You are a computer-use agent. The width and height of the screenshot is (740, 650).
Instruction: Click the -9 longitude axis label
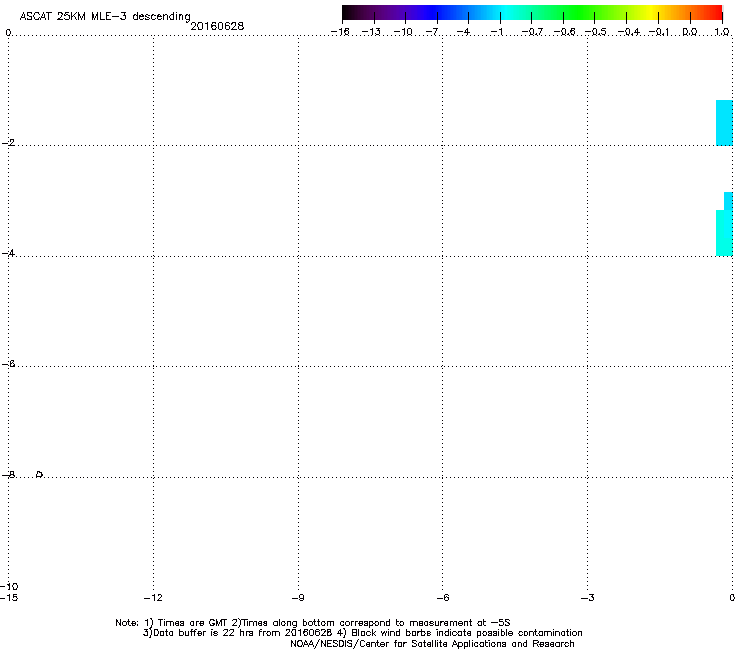tap(298, 598)
